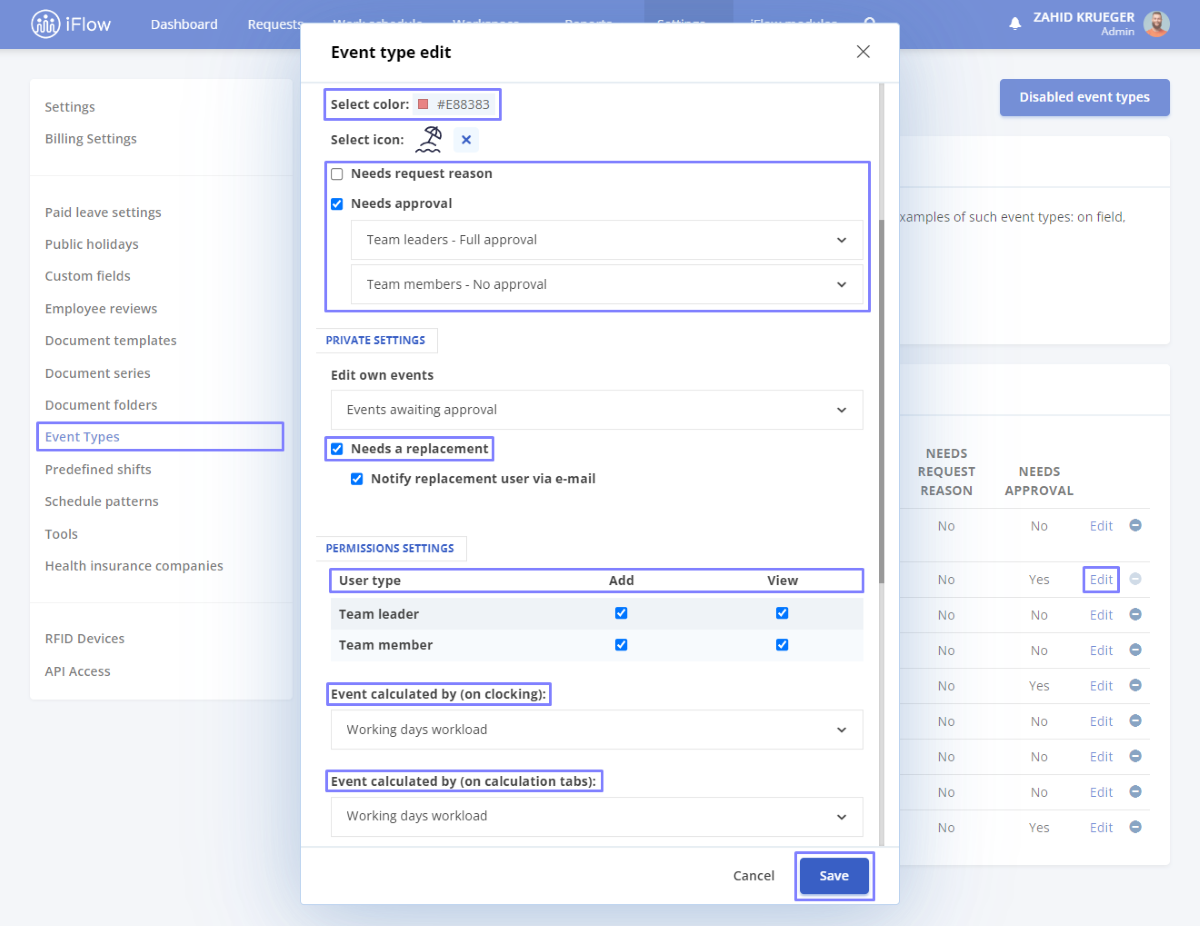Screen dimensions: 1200x926
Task: Click the #E88383 color swatch
Action: coord(423,104)
